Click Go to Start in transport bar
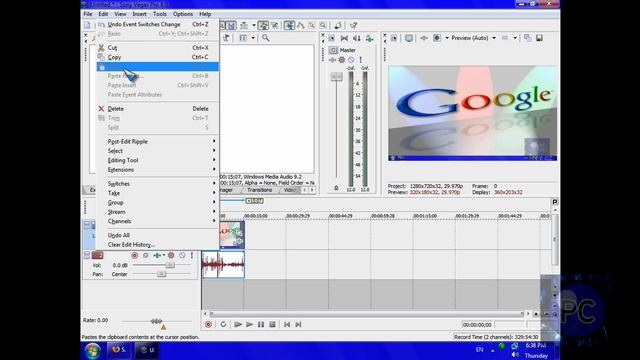 tap(287, 324)
